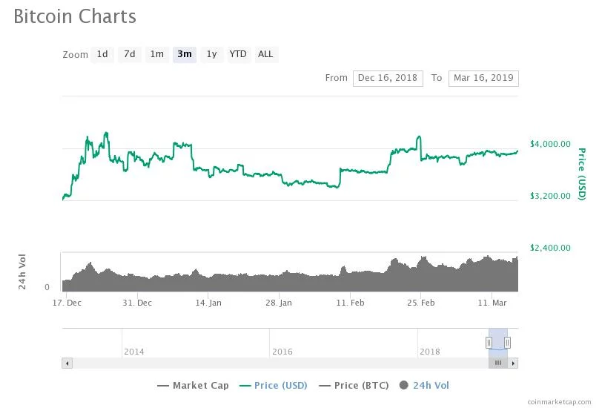Click the 24h Vol legend circle marker
Screen dimensions: 608x415
click(404, 386)
